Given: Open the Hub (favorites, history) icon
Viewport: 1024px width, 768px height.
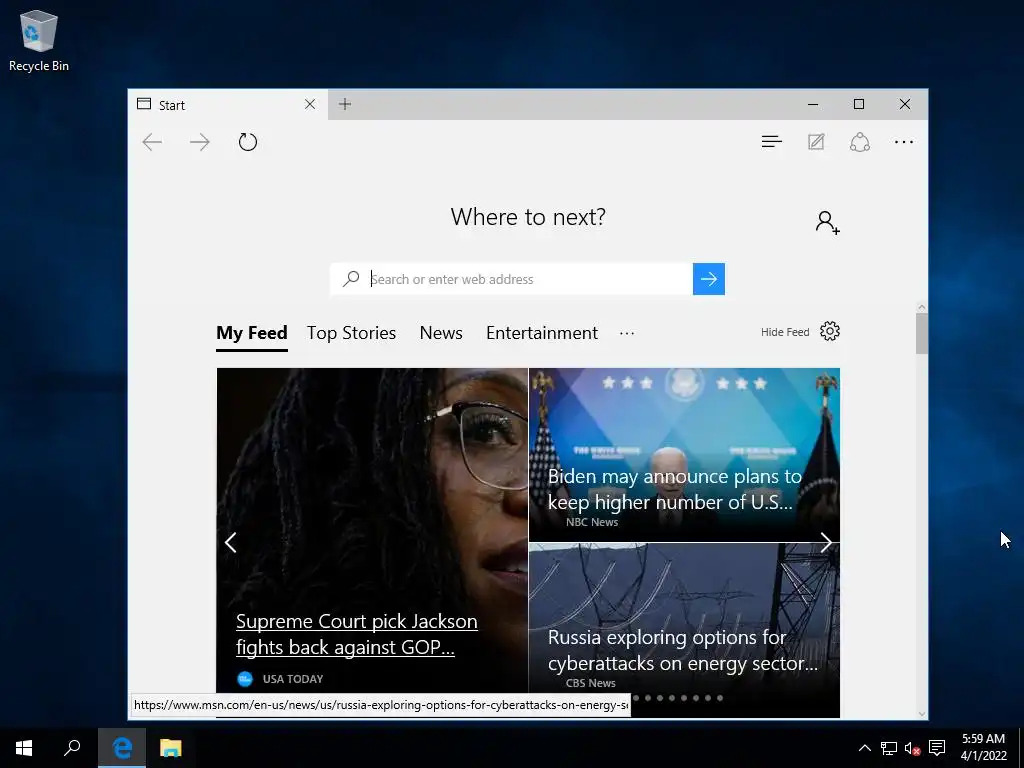Looking at the screenshot, I should (x=771, y=142).
